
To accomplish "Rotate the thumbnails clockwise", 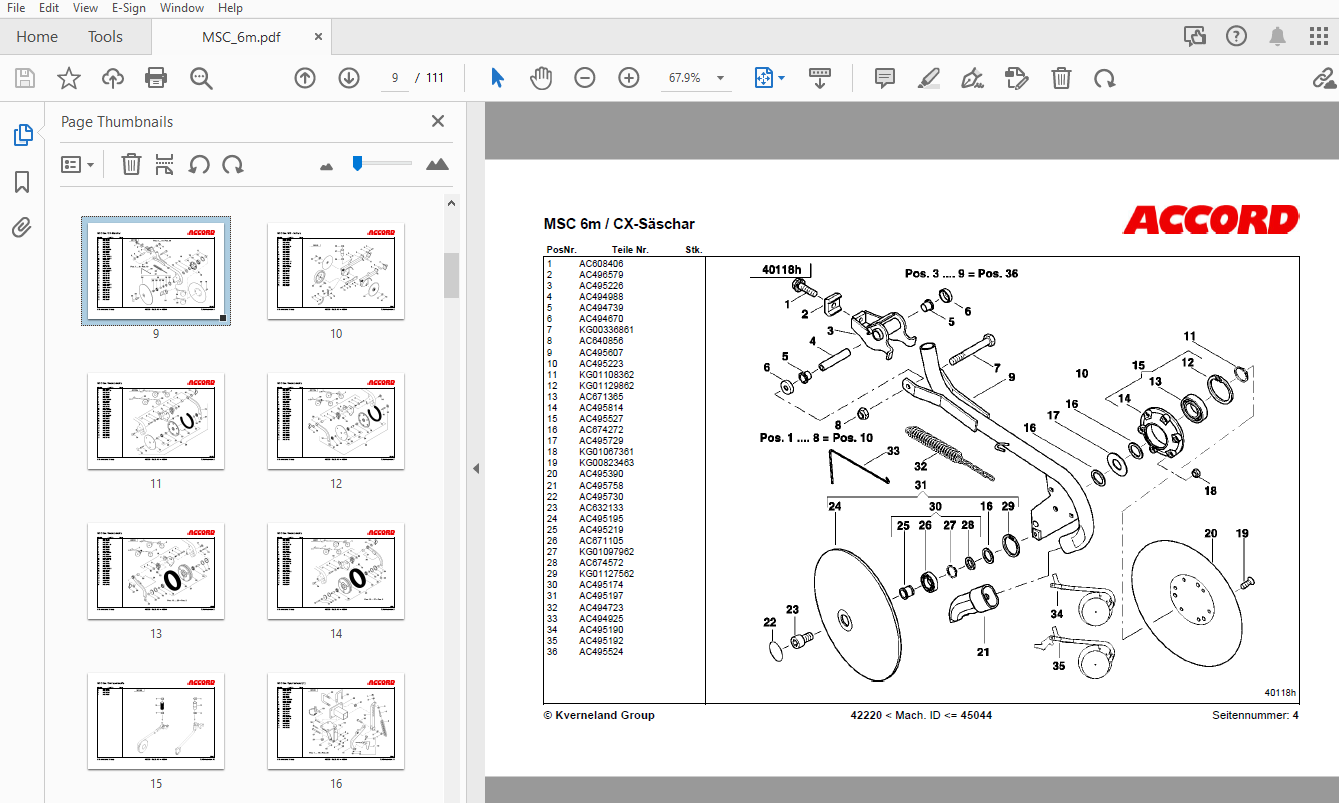I will [232, 164].
